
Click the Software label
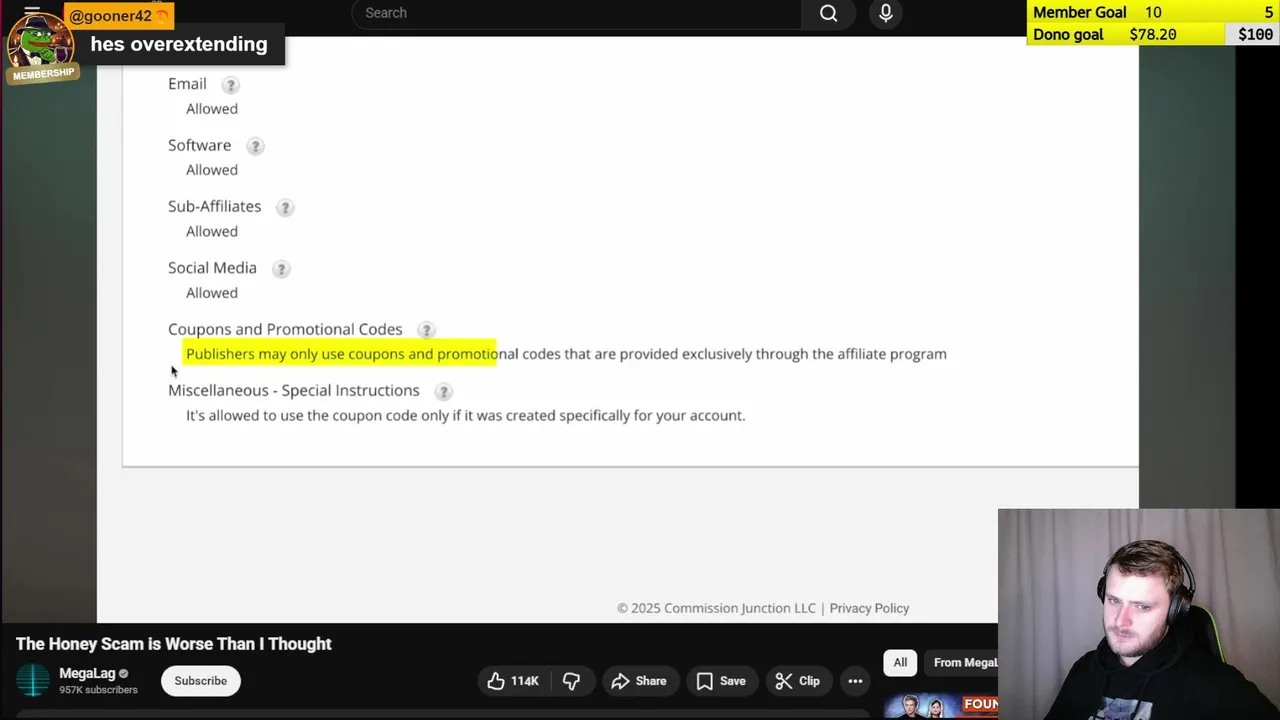click(x=199, y=145)
